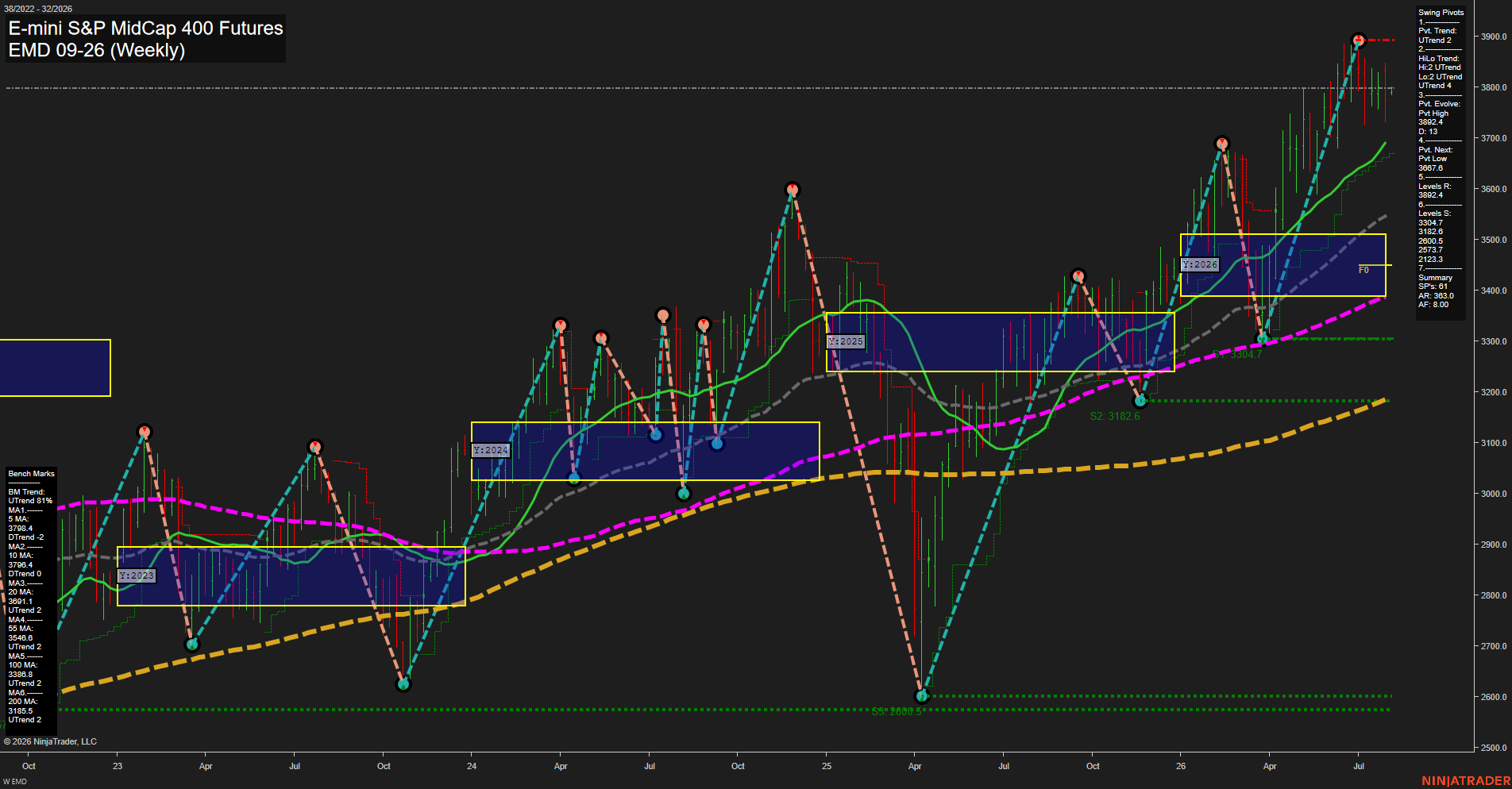Click the 2573.7 support level value
The height and width of the screenshot is (789, 1512).
(x=1430, y=250)
